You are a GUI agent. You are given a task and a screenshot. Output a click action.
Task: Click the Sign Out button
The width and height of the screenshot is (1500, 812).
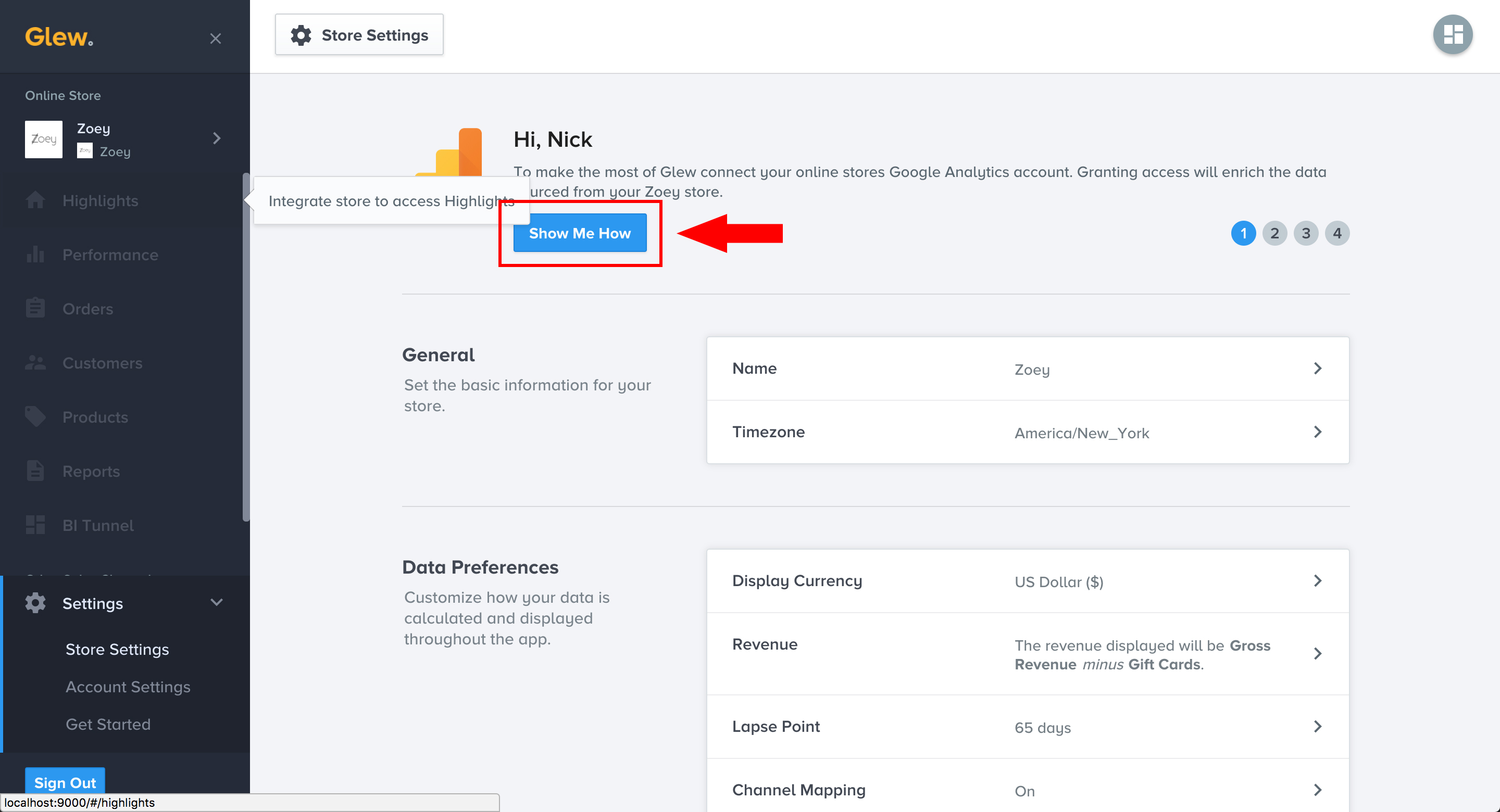point(65,782)
